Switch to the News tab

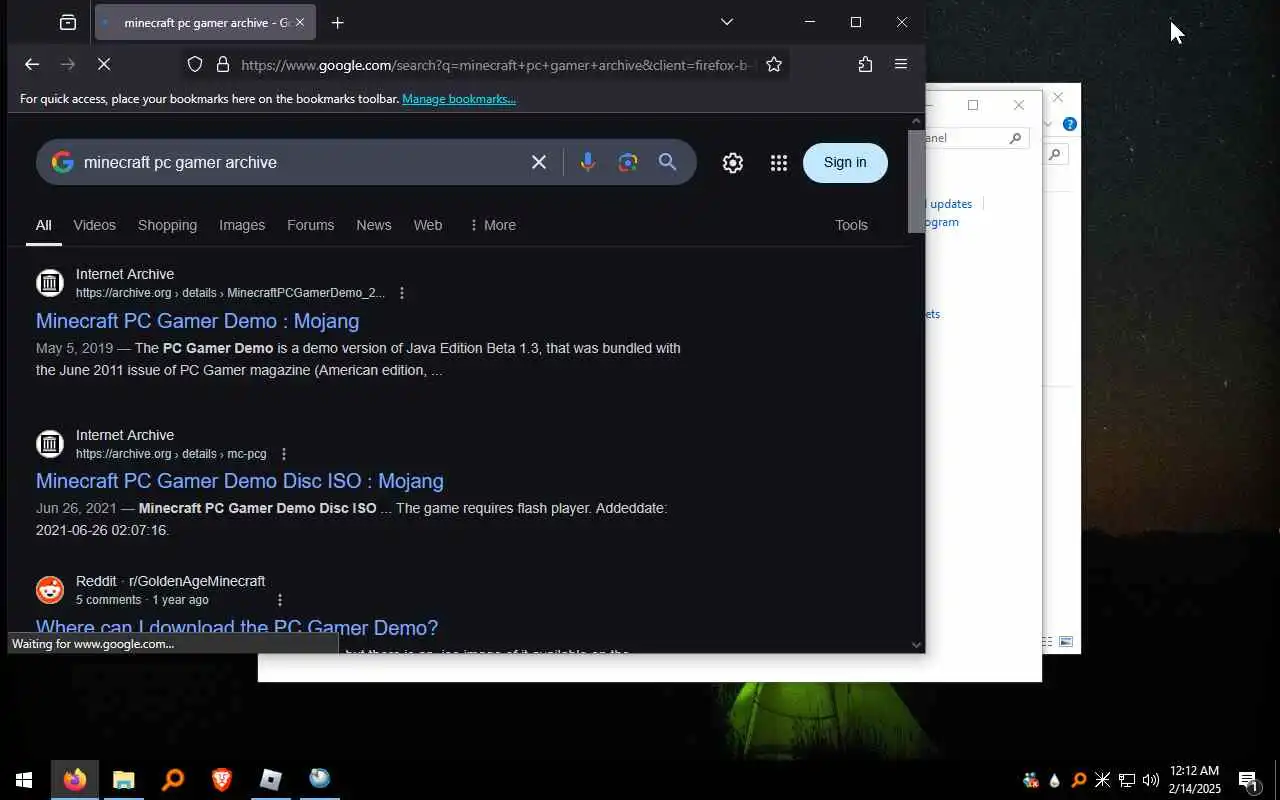point(373,225)
